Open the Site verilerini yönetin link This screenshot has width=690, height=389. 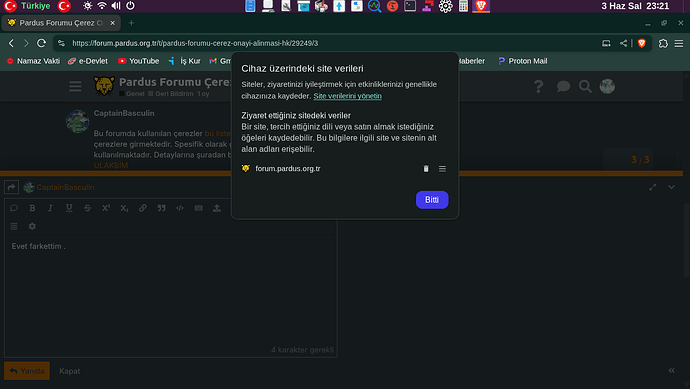point(347,96)
